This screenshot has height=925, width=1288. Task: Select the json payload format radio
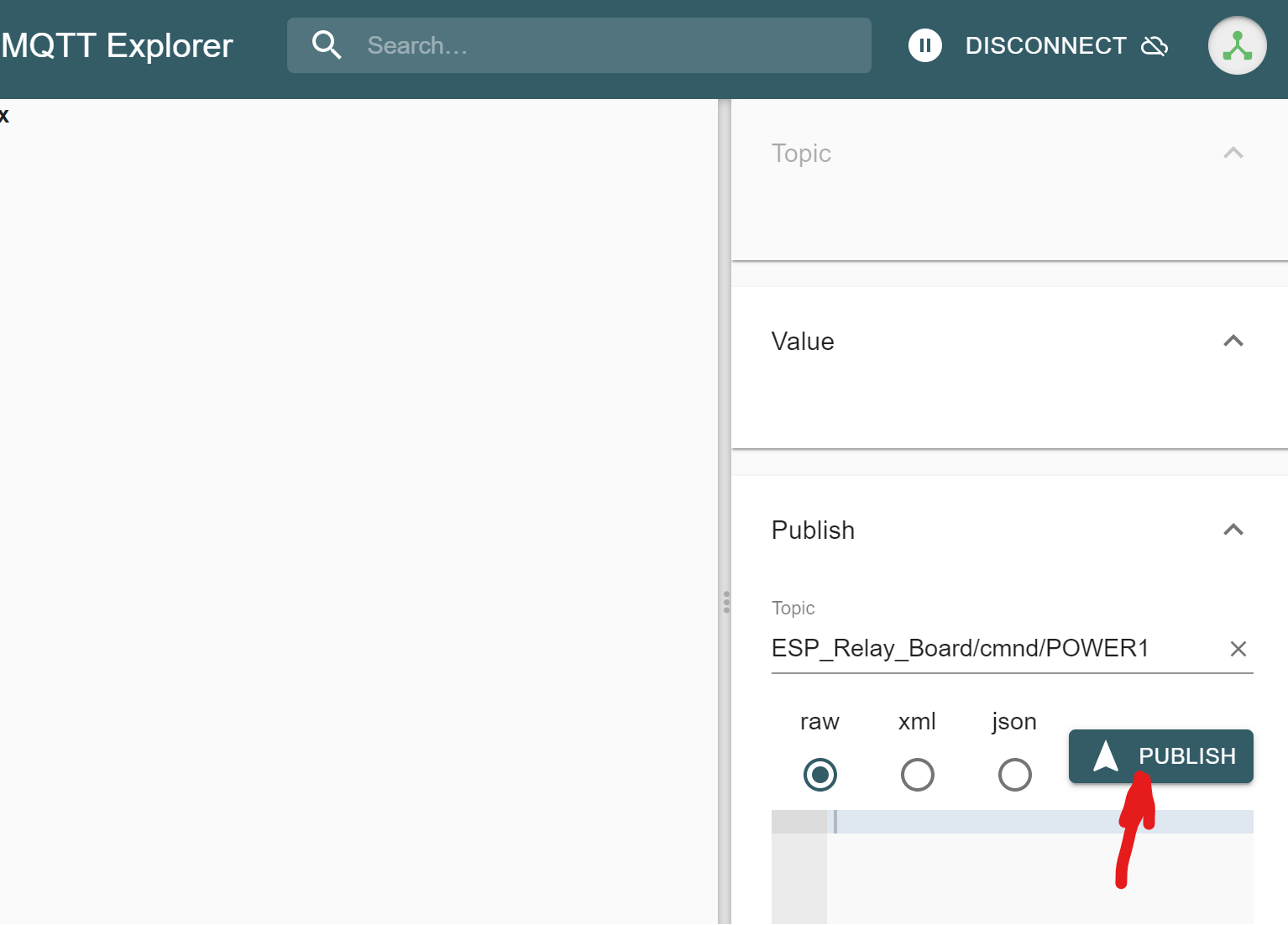click(1014, 774)
